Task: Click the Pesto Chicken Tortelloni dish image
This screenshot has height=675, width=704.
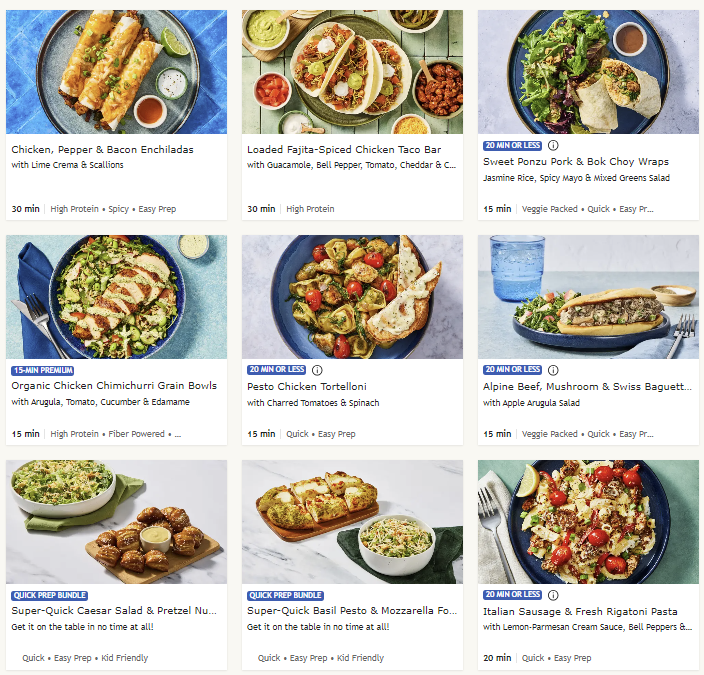Action: click(352, 297)
